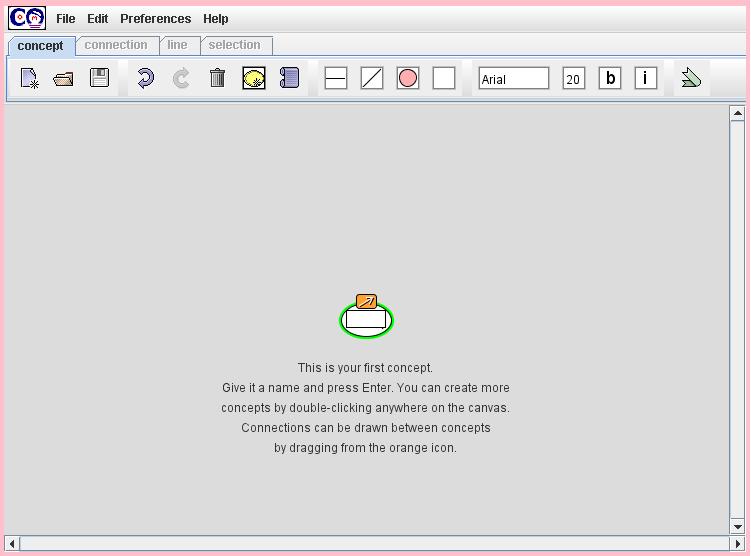Viewport: 751px width, 556px height.
Task: Delete selection with the trash can icon
Action: [x=217, y=78]
